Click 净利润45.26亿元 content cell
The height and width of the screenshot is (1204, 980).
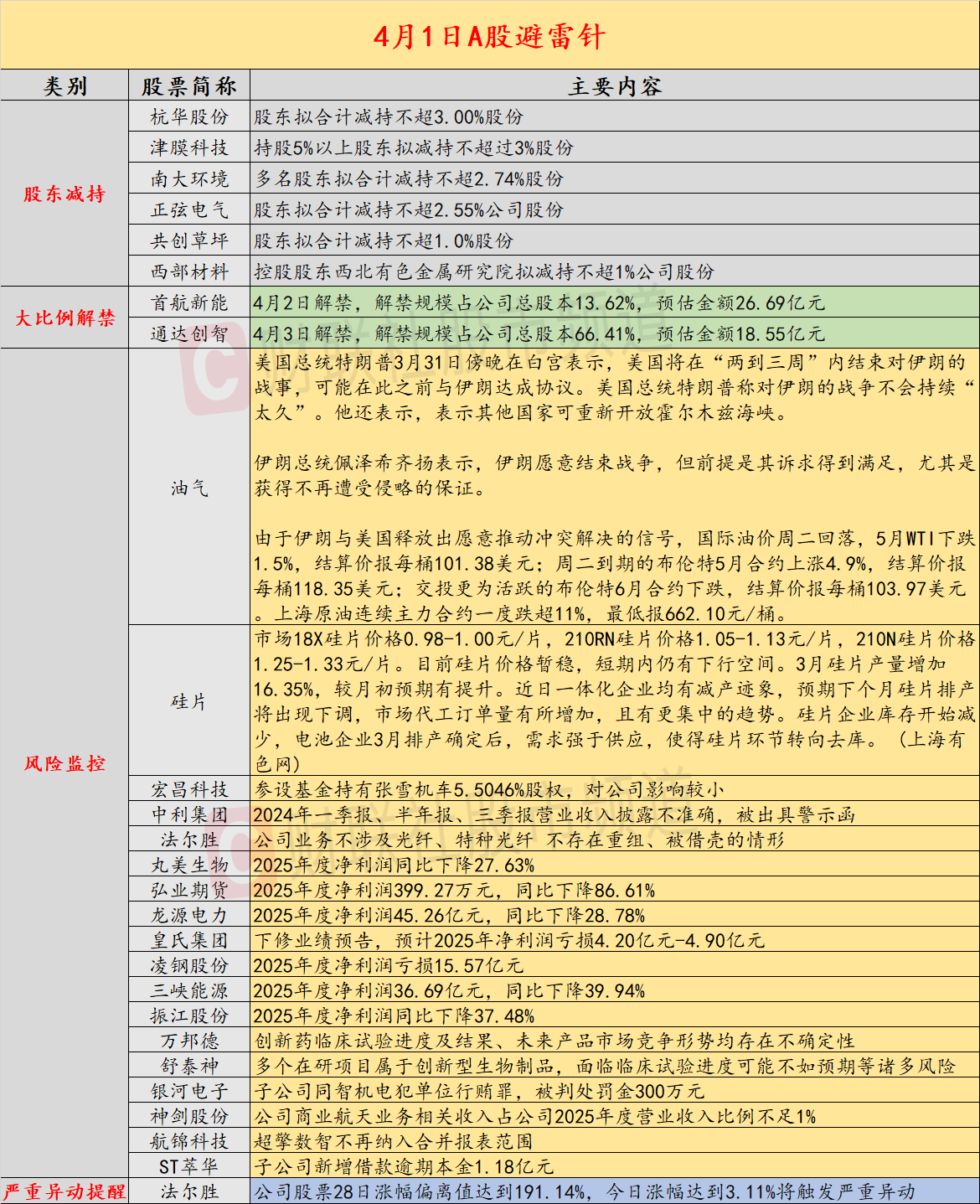(x=615, y=915)
